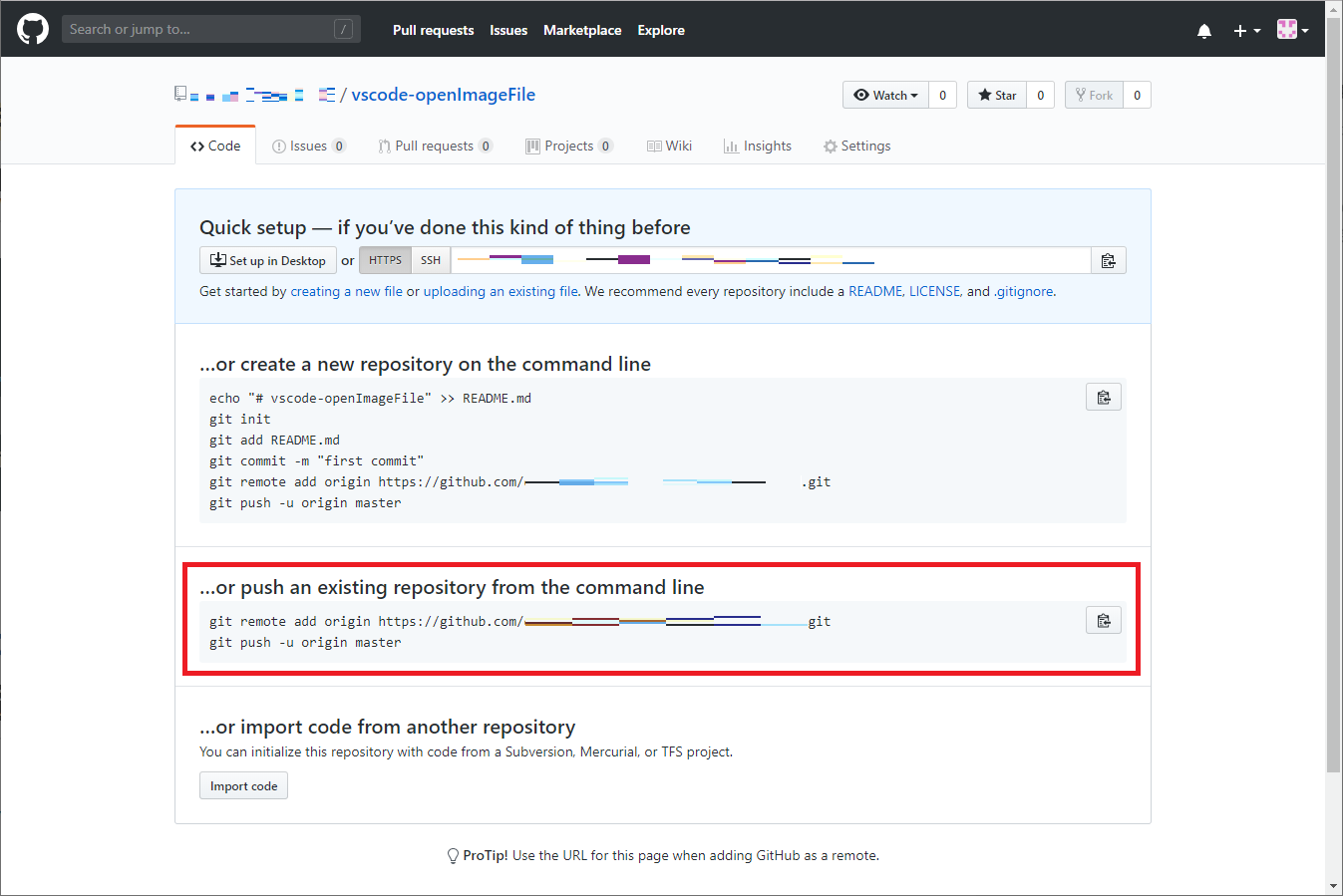Open the forks count next to Fork
1343x896 pixels.
click(1138, 95)
